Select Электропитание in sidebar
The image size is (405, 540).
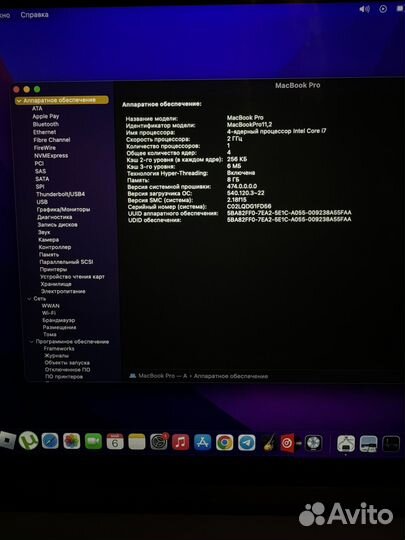(63, 292)
